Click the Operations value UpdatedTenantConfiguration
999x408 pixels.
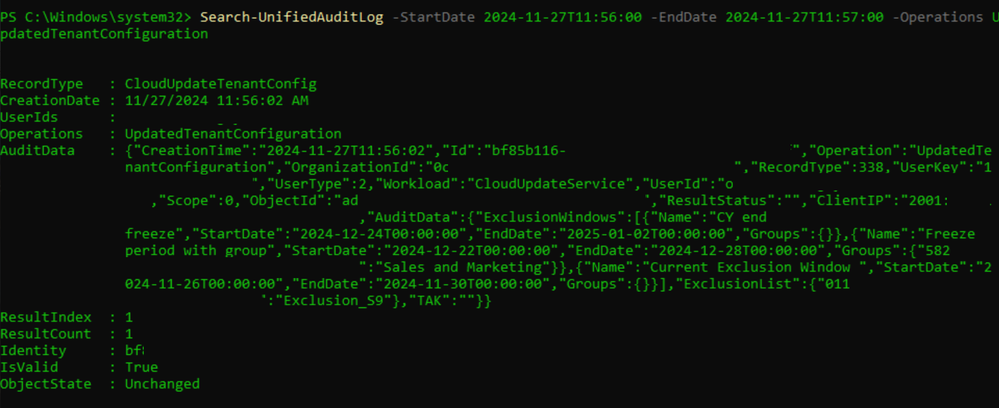233,134
